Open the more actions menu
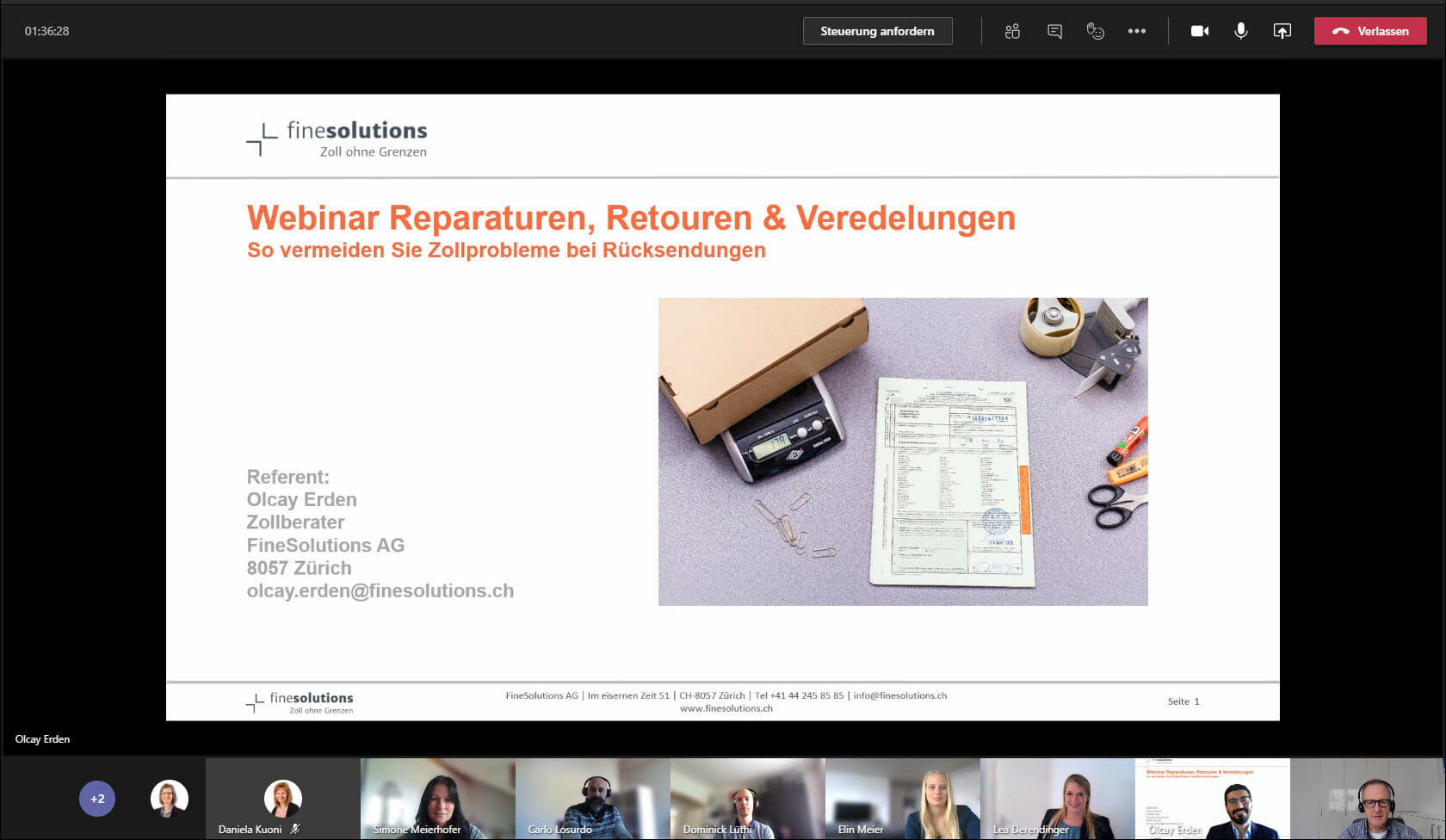 (1137, 31)
